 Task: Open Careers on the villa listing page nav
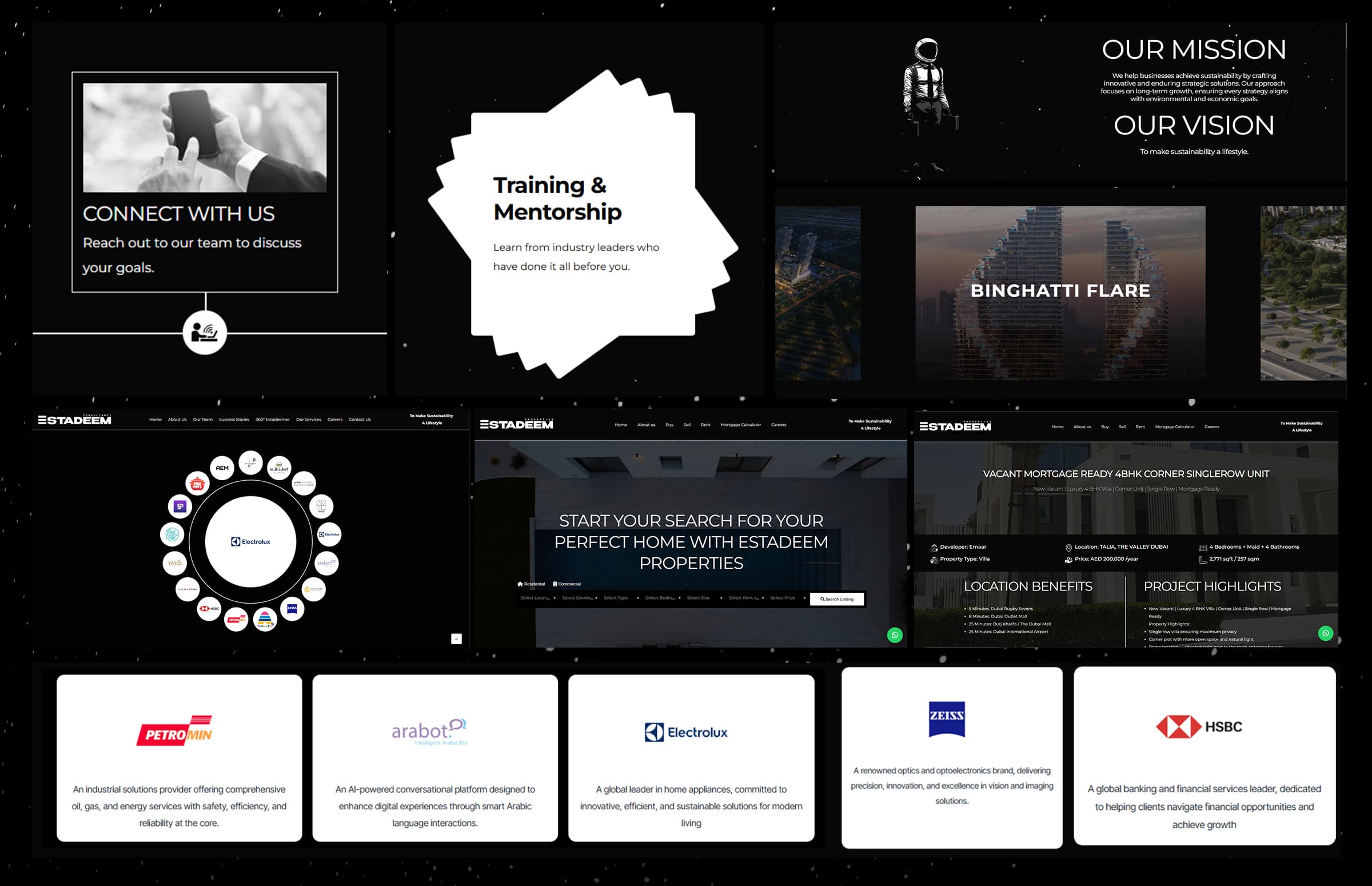1211,427
